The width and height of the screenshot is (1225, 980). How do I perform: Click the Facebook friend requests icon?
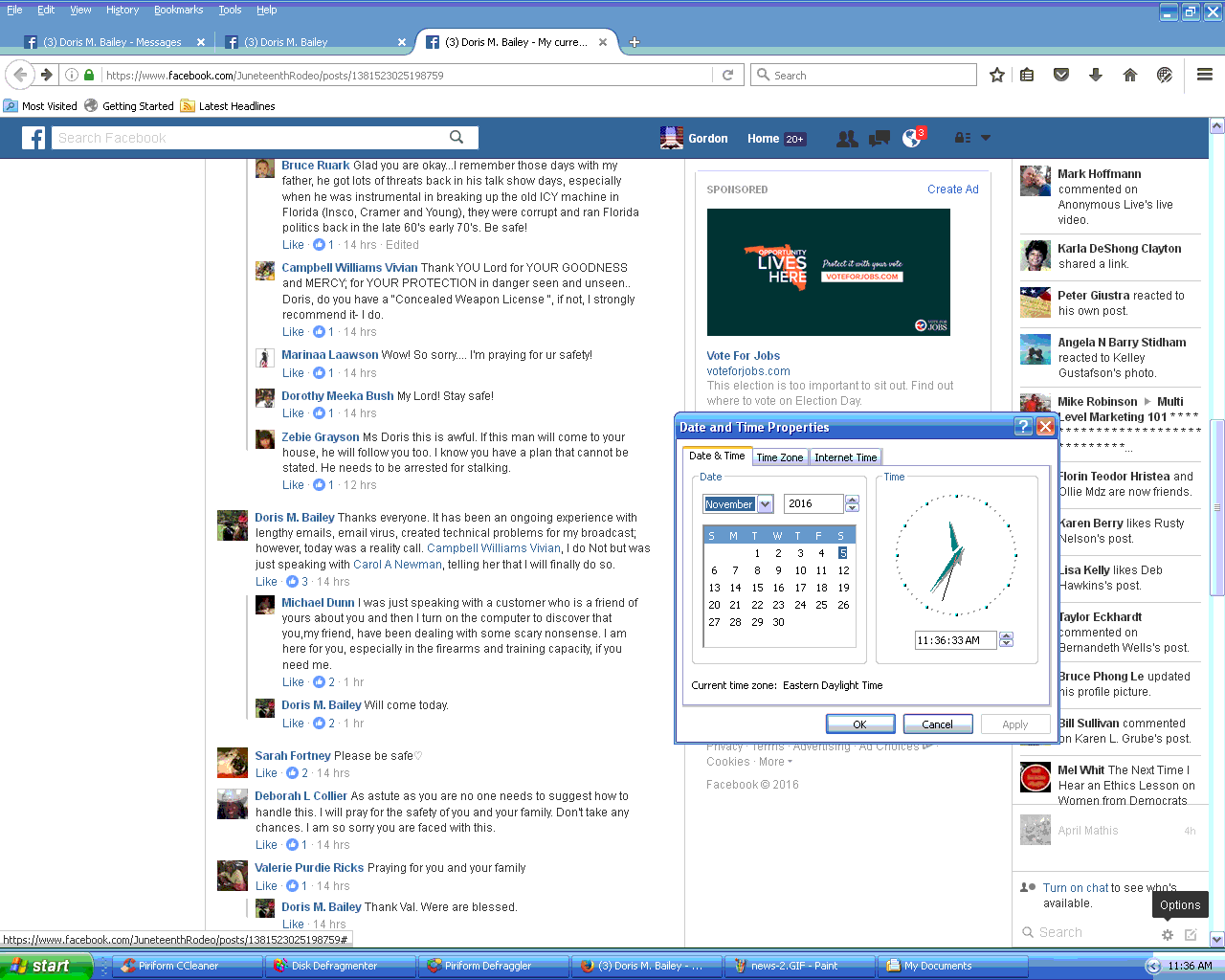point(846,139)
